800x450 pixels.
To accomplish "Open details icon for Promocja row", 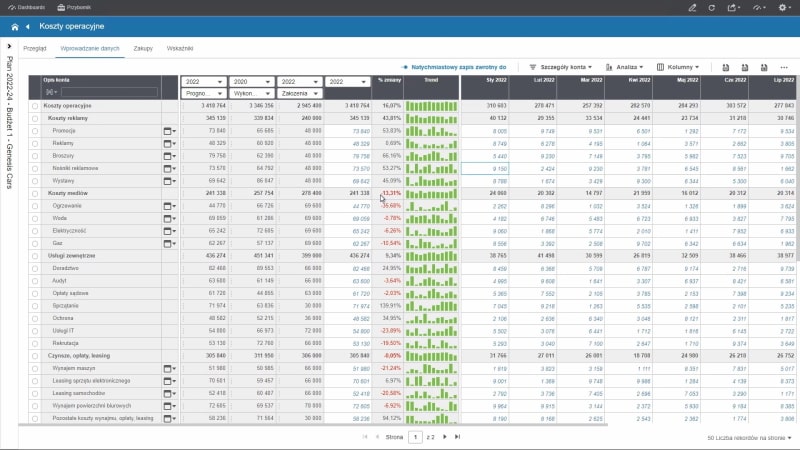I will (x=169, y=131).
